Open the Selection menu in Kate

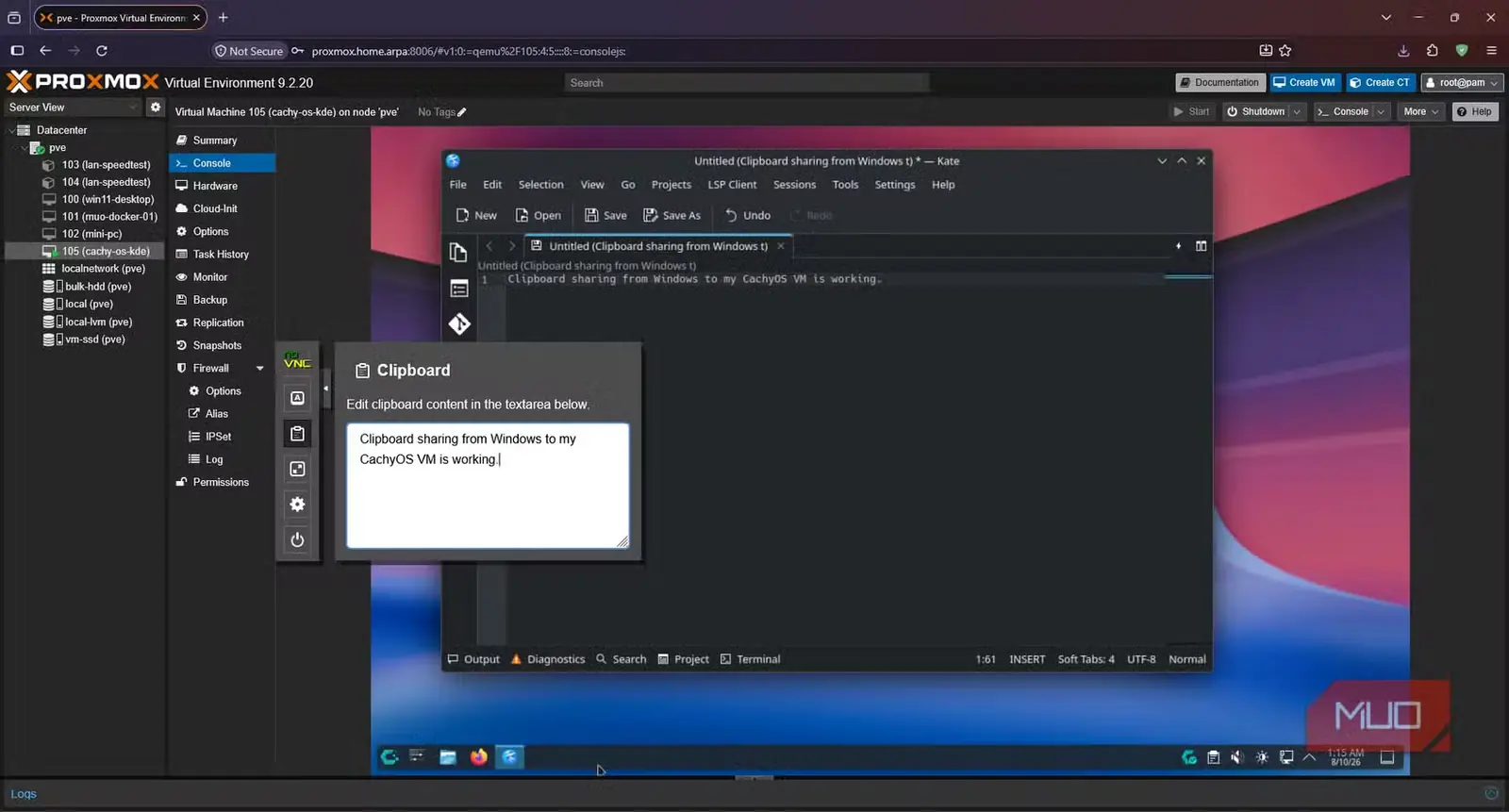click(x=540, y=185)
